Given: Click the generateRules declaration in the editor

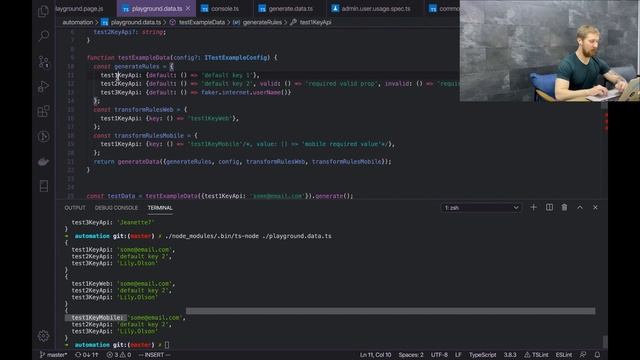Looking at the screenshot, I should click(136, 67).
